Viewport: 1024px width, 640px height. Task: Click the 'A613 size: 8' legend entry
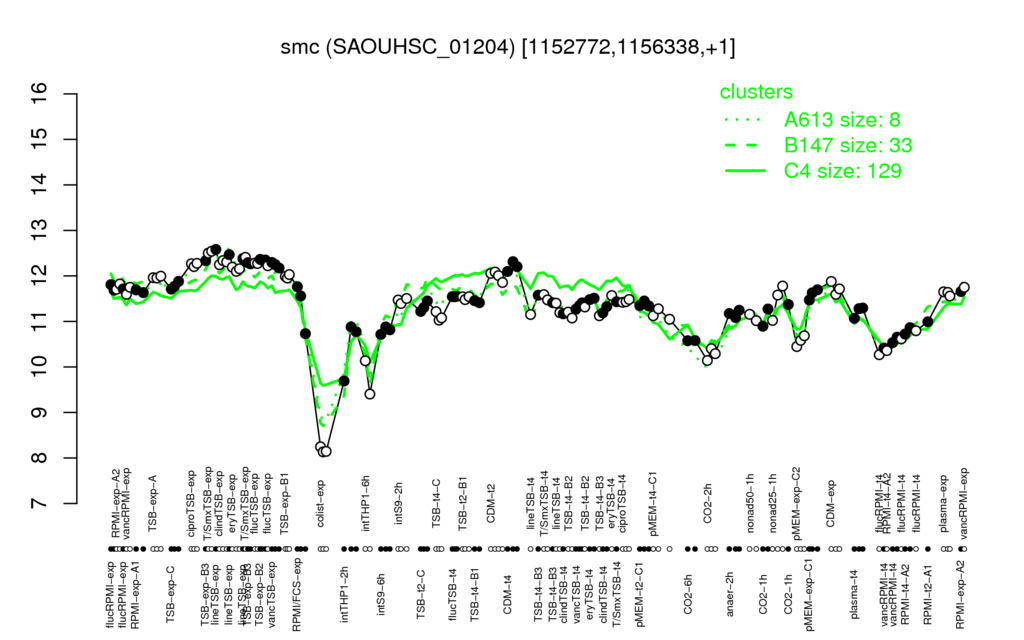(x=842, y=120)
